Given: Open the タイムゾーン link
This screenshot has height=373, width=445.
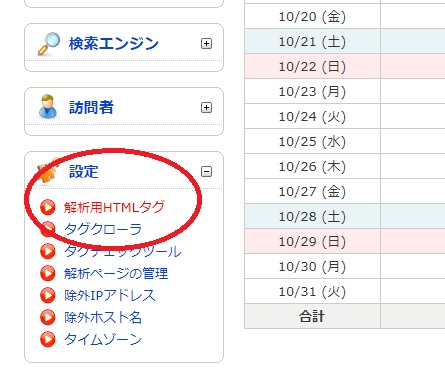Looking at the screenshot, I should pos(103,339).
